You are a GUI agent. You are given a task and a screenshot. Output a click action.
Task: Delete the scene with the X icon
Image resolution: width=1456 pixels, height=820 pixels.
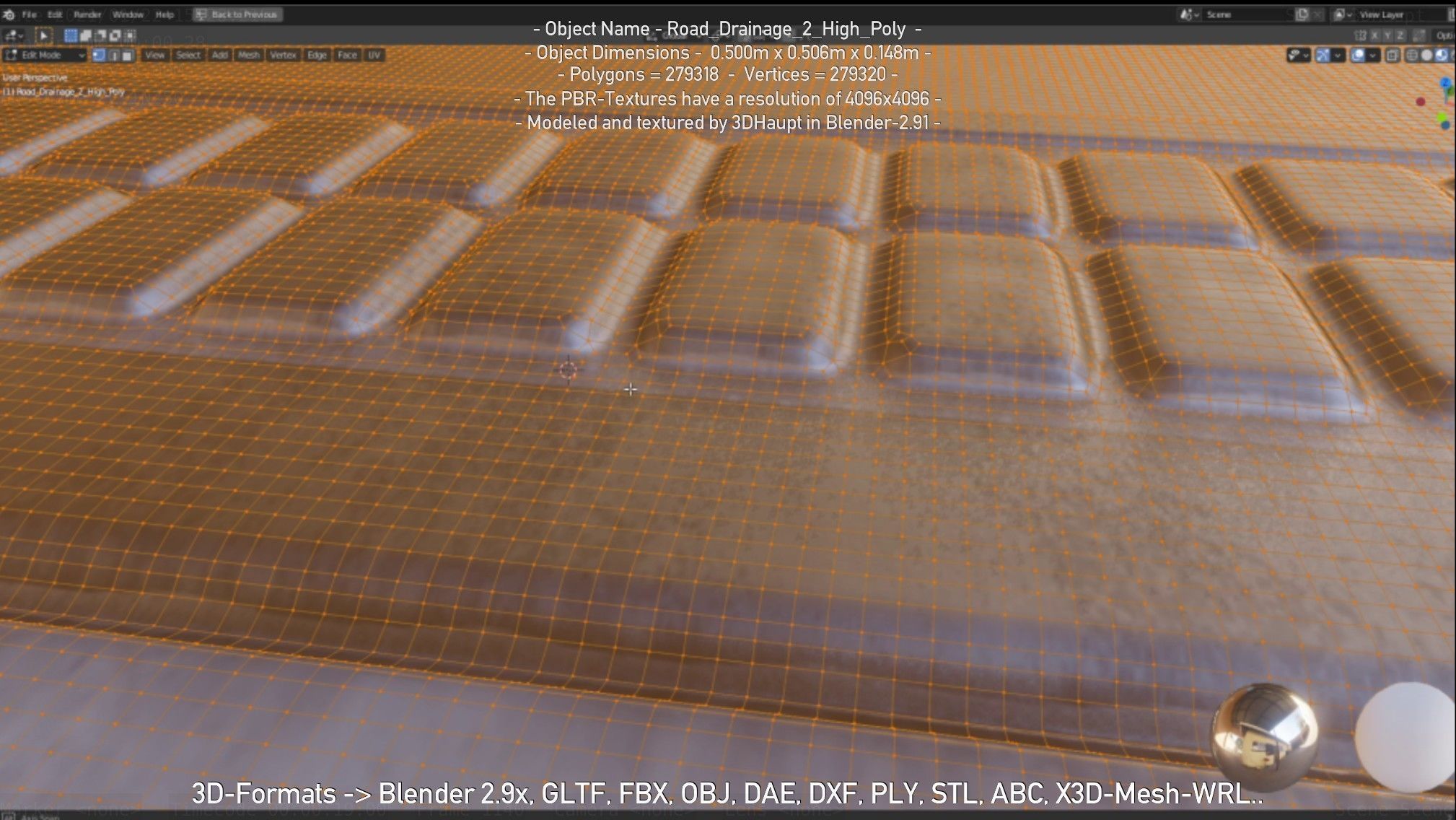1317,14
